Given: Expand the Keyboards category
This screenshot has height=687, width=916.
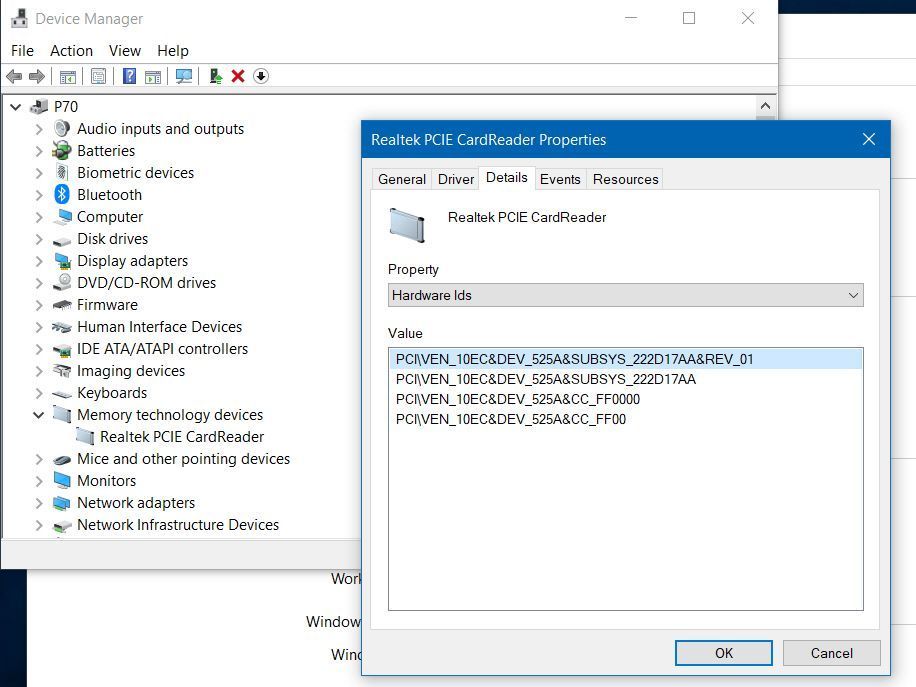Looking at the screenshot, I should click(x=39, y=393).
